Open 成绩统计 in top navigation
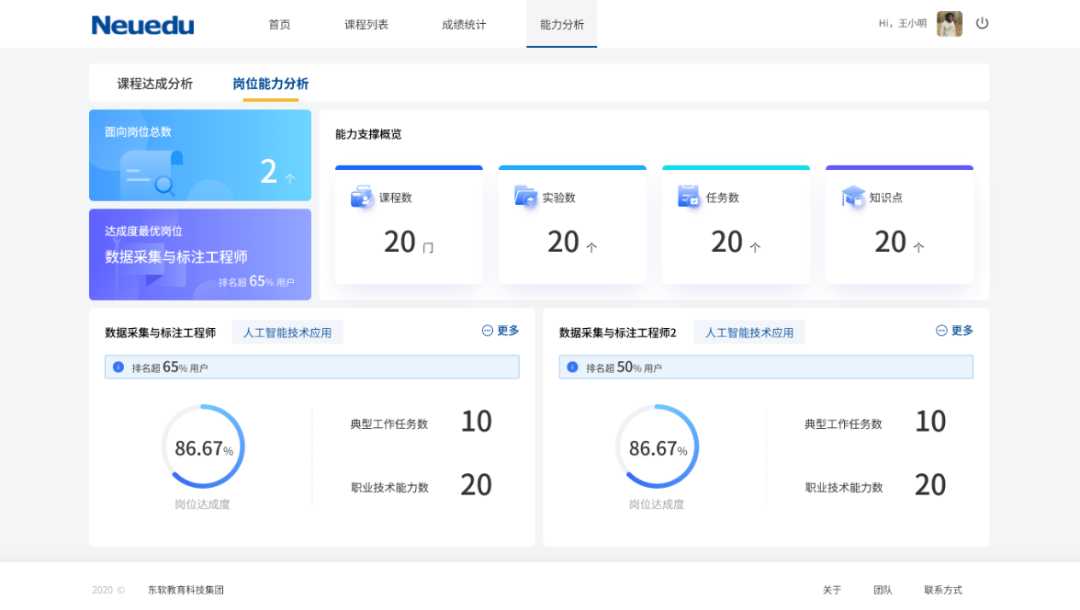1080x610 pixels. (464, 25)
